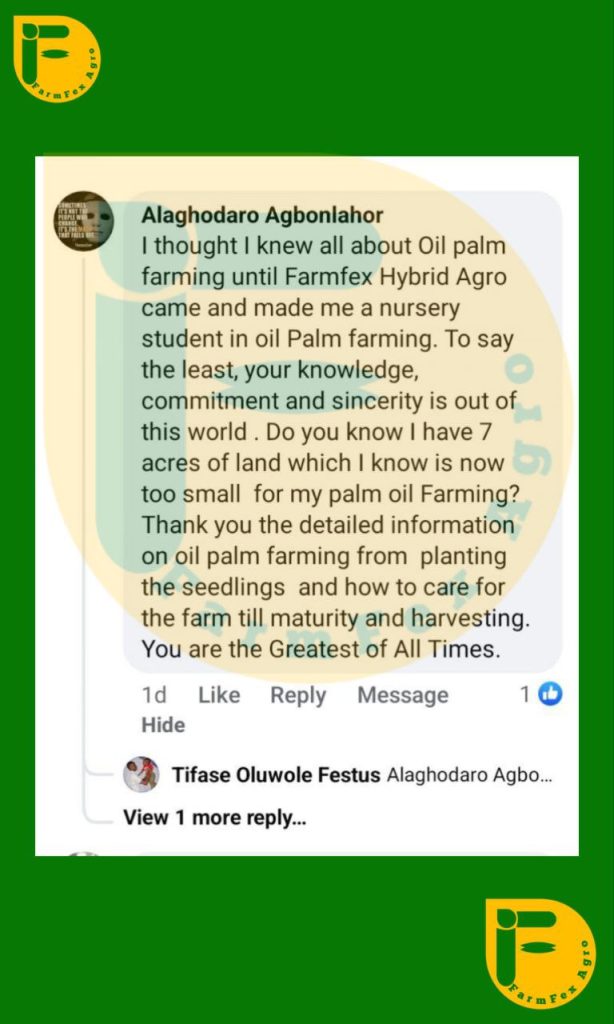Click the "Greatest of All Times" closing line
The image size is (614, 1024).
(x=320, y=649)
